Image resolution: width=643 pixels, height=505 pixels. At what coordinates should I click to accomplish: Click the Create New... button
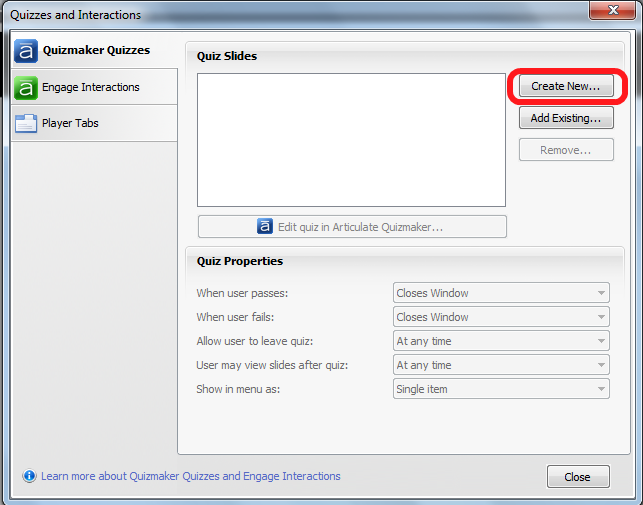coord(566,86)
